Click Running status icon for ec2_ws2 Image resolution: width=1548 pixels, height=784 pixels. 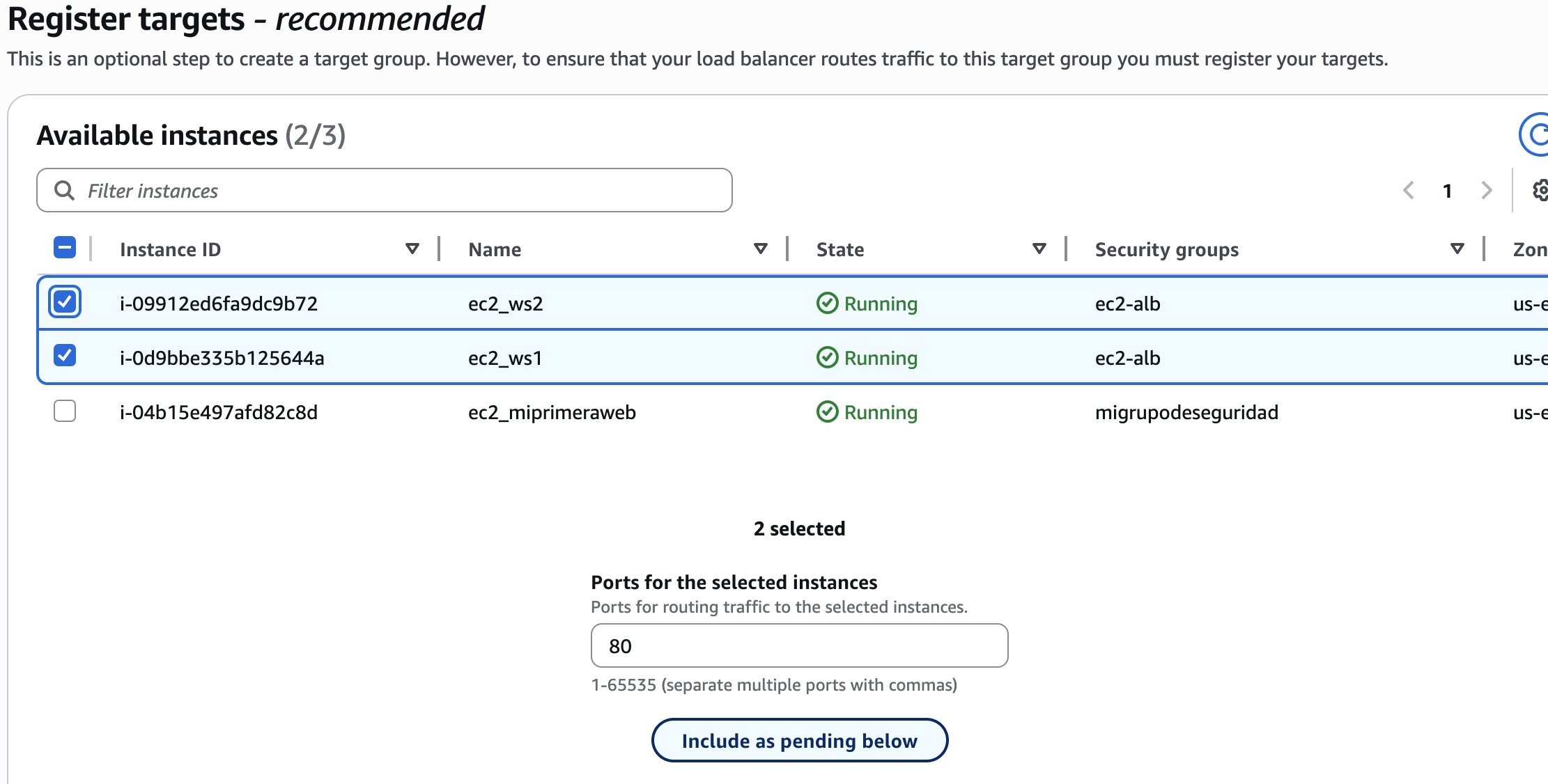pyautogui.click(x=827, y=304)
